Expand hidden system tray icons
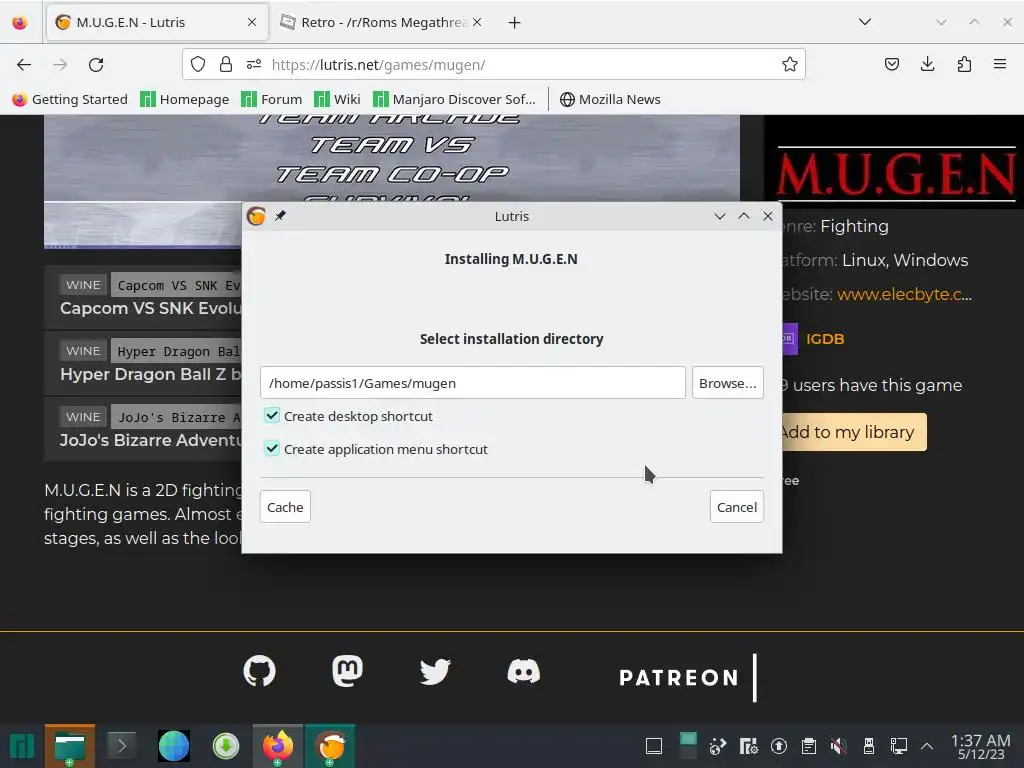This screenshot has height=768, width=1024. [927, 746]
